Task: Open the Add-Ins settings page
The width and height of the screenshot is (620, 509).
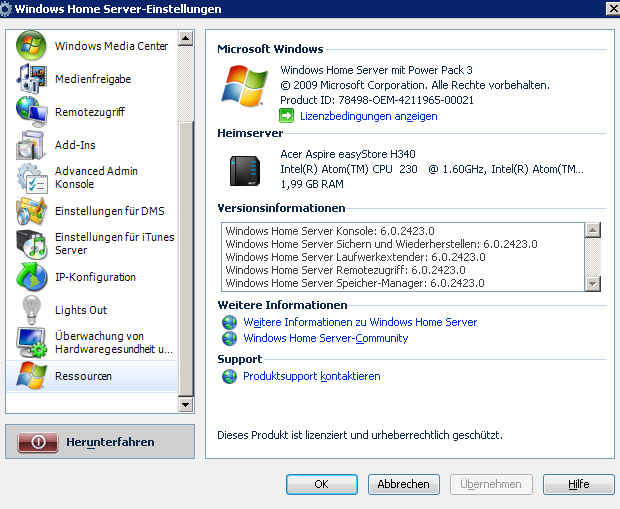Action: 92,145
